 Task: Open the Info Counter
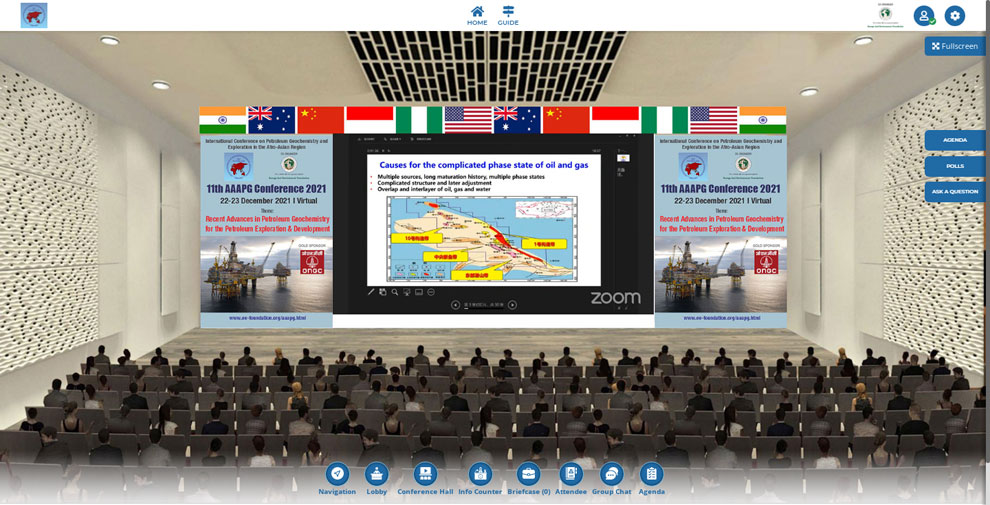click(480, 478)
